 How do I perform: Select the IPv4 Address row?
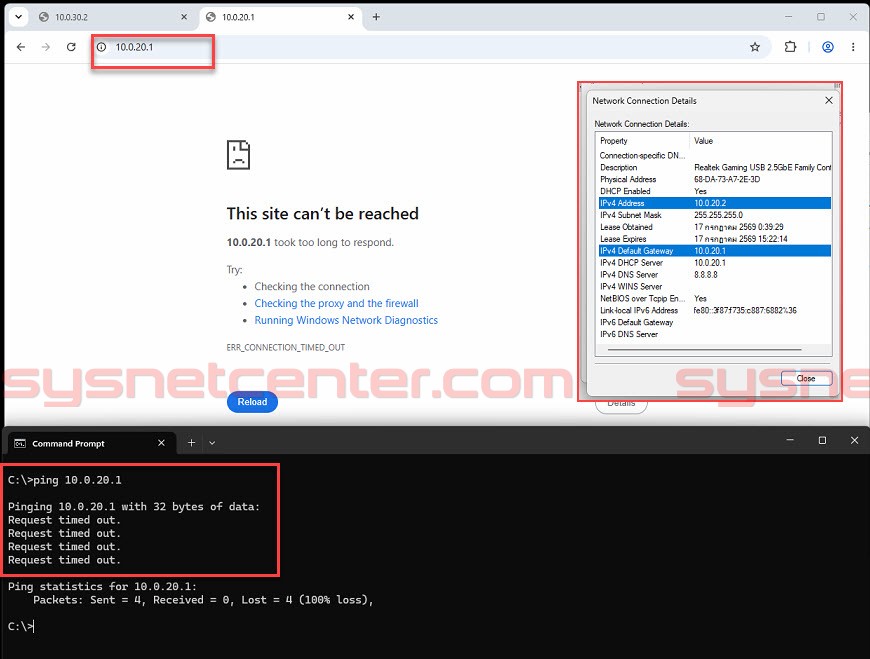tap(715, 203)
